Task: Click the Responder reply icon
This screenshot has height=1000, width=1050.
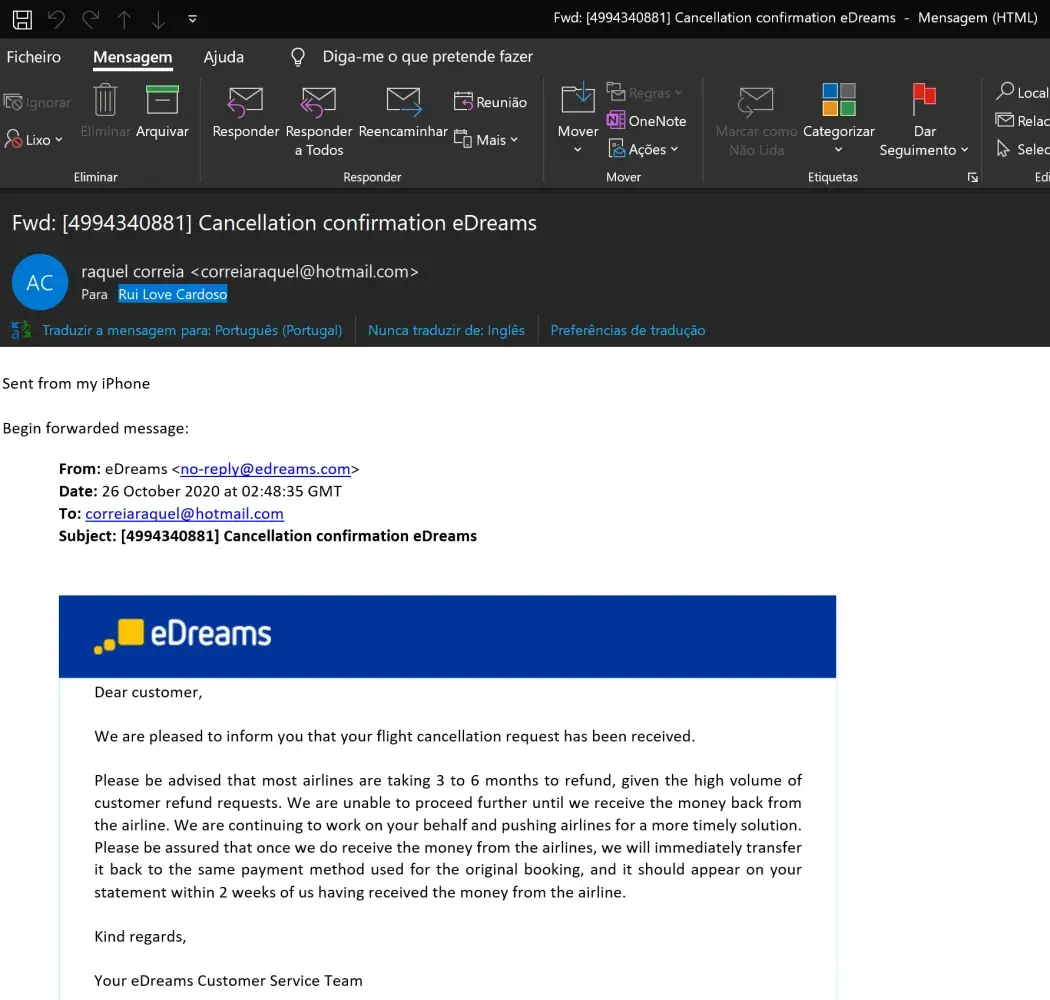Action: (245, 101)
